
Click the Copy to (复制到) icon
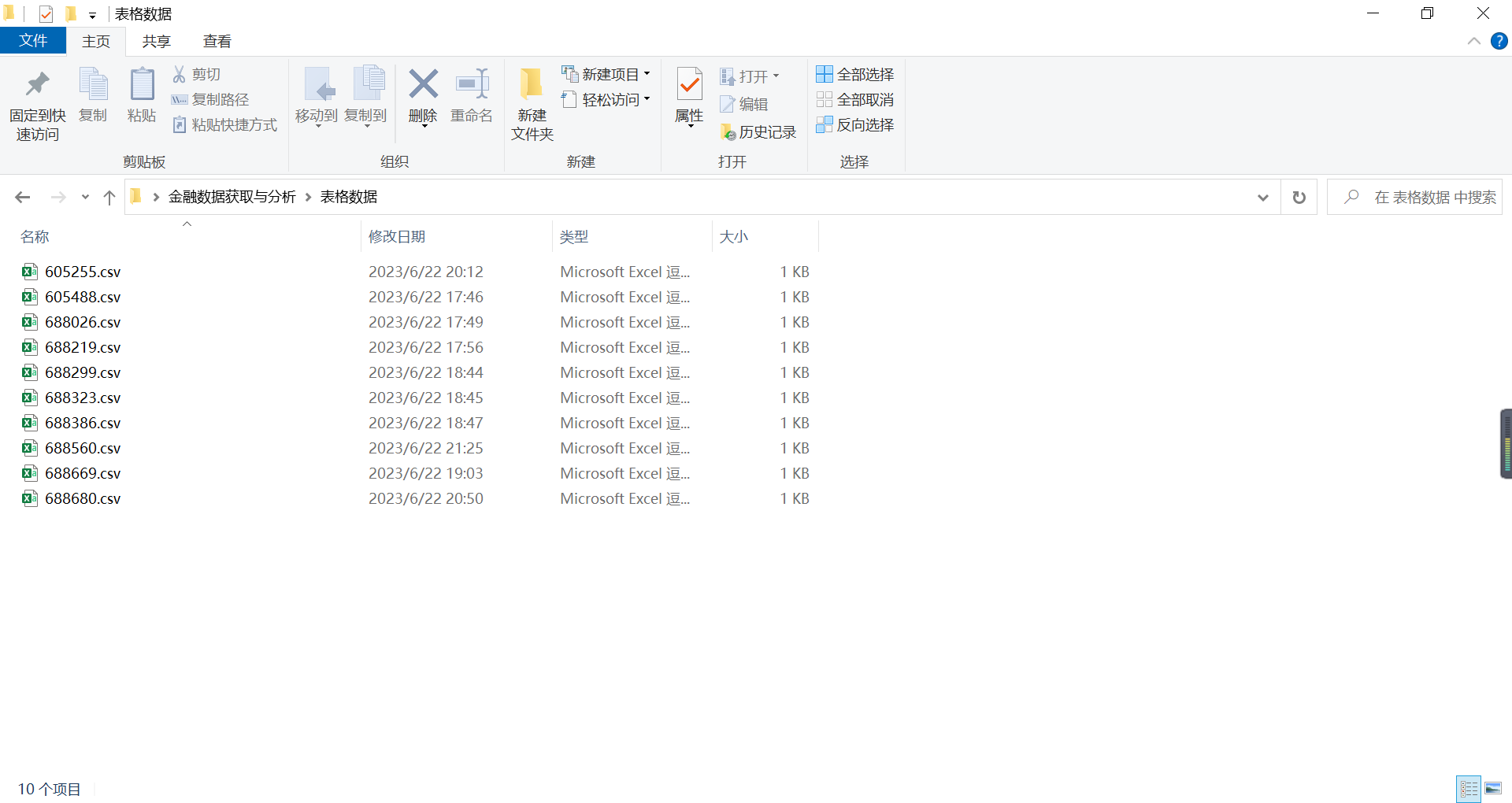click(368, 84)
